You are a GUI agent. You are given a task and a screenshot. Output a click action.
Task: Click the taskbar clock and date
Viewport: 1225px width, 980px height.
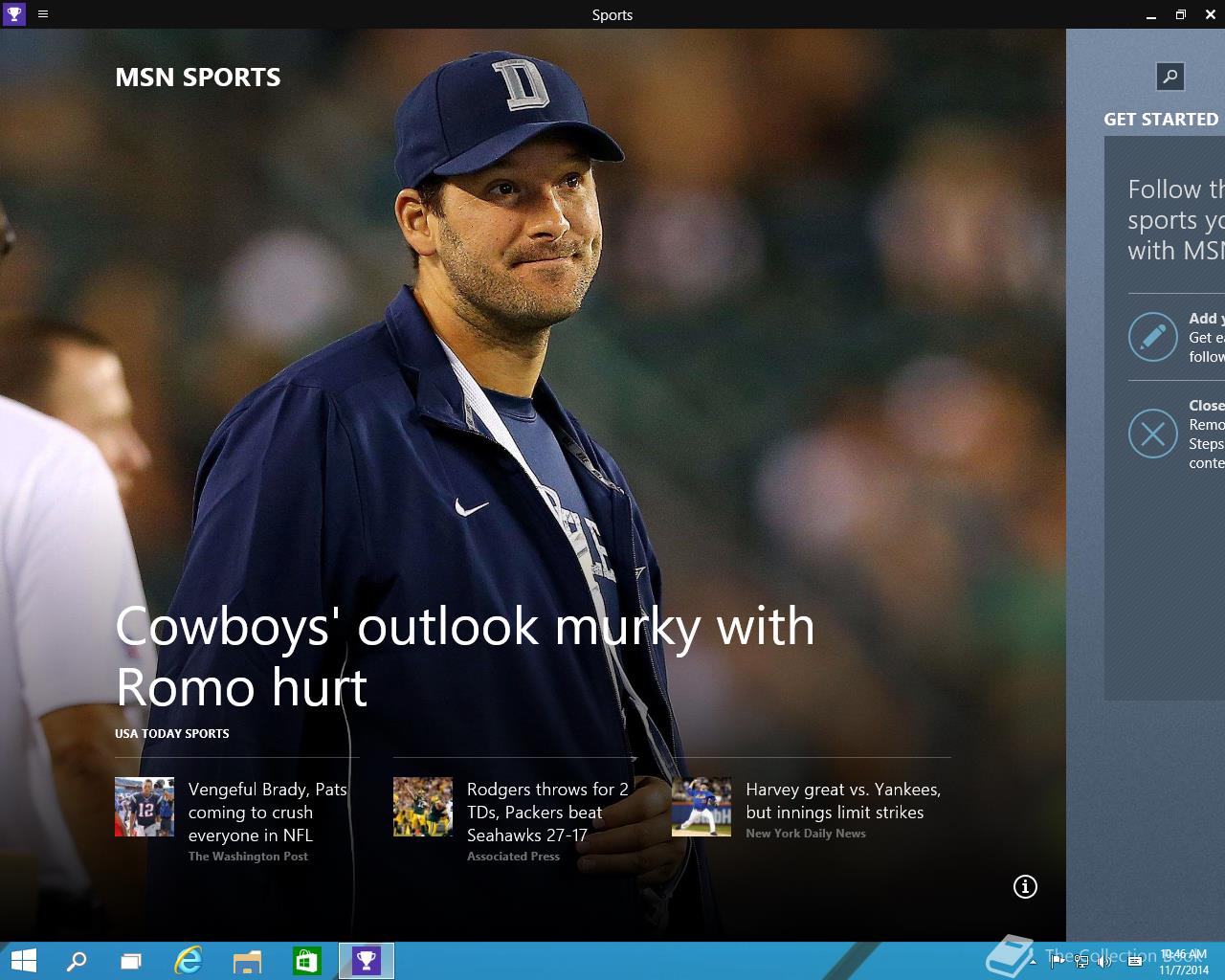click(1184, 962)
